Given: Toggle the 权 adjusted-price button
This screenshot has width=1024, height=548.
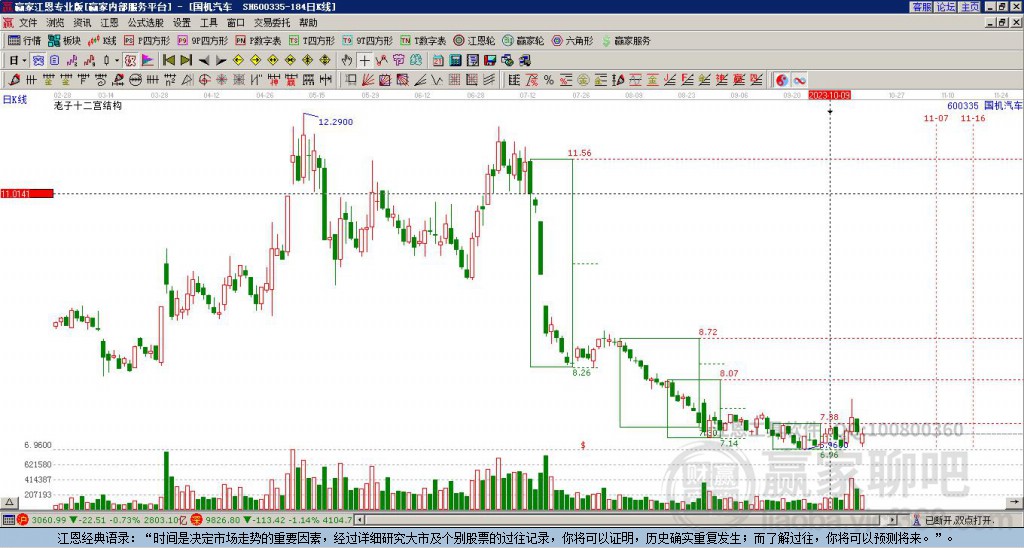Looking at the screenshot, I should [x=130, y=60].
